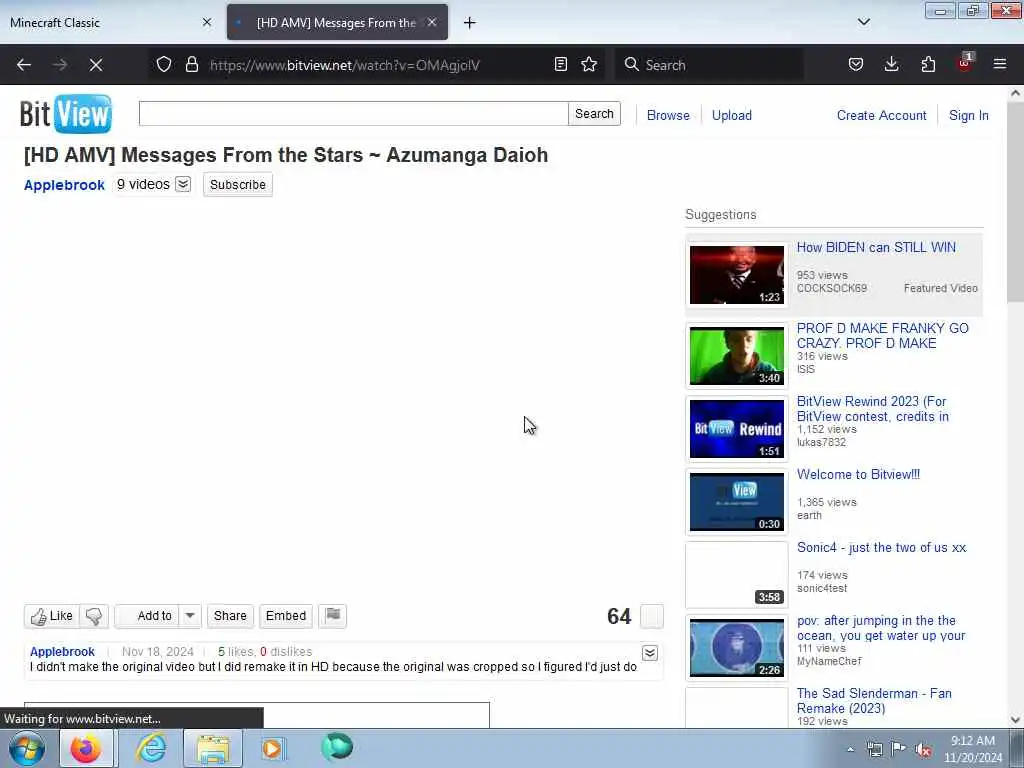
Task: Focus the BitView search text field
Action: (353, 114)
